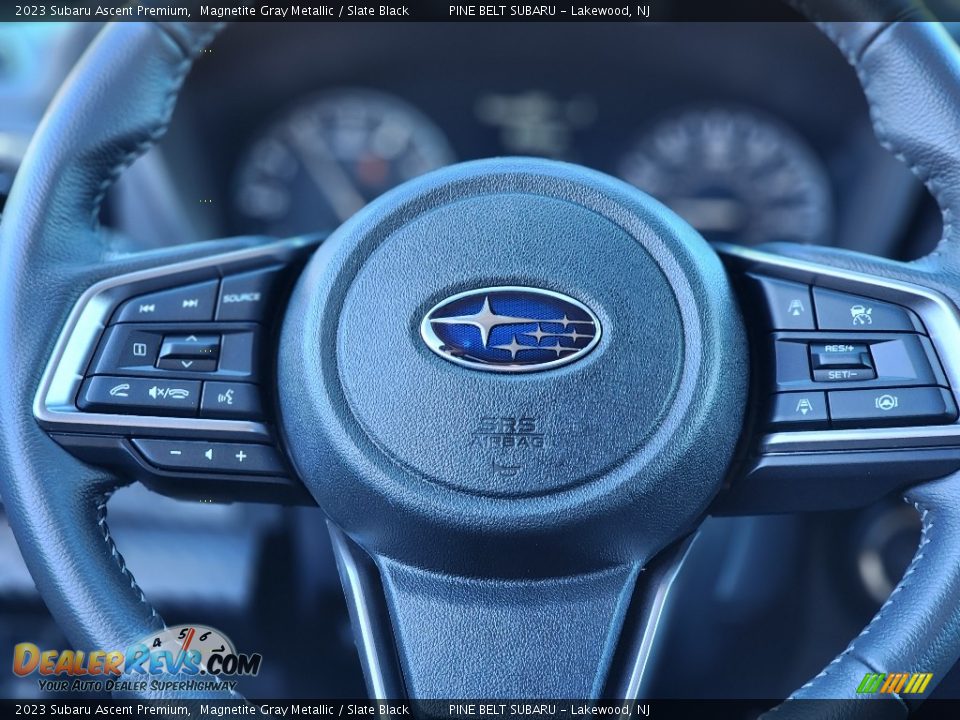The image size is (960, 720).
Task: Select top caption "Magnetite Gray Metallic / Slate Black"
Action: click(304, 10)
